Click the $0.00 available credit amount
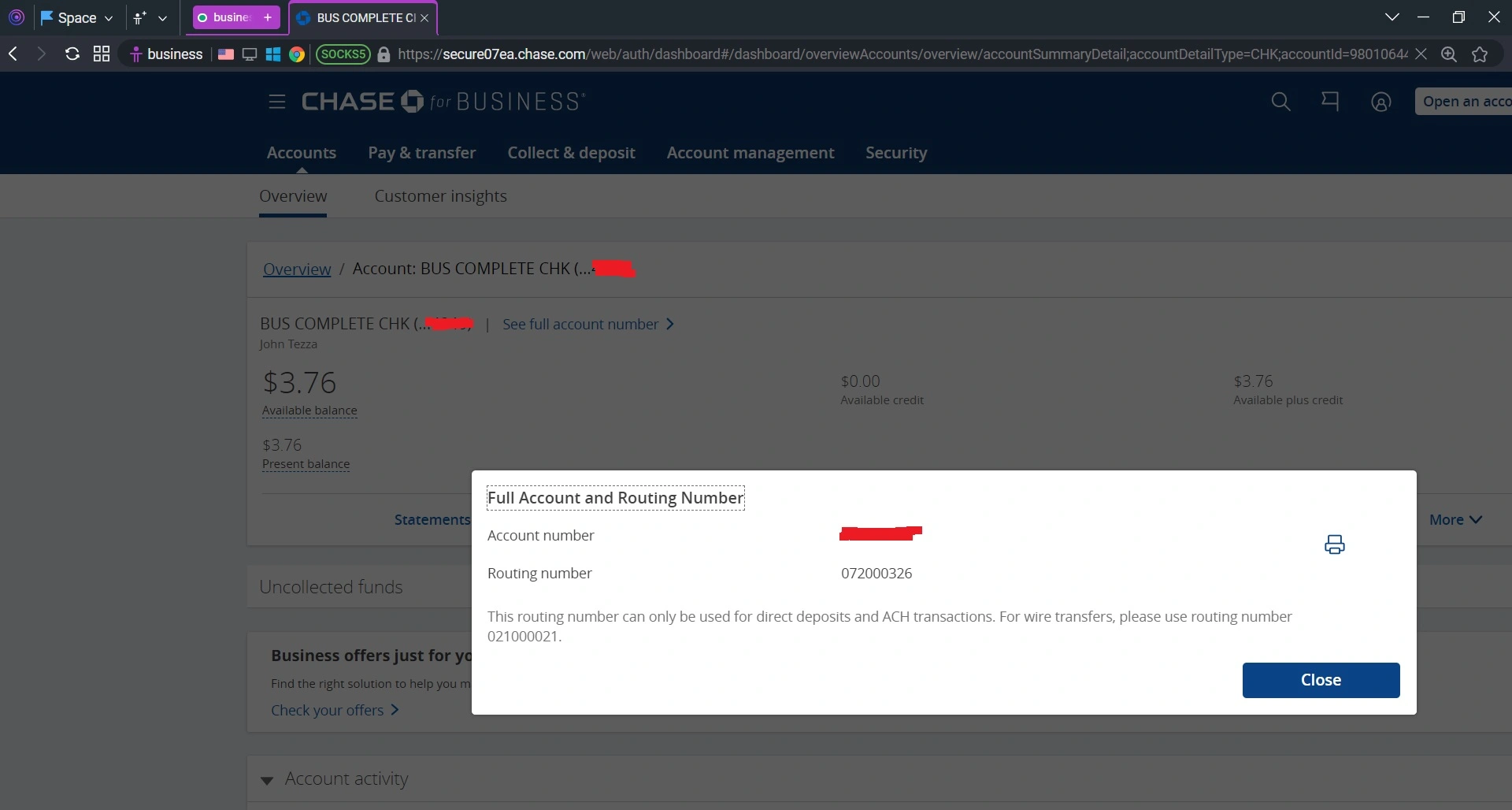This screenshot has height=810, width=1512. [860, 381]
